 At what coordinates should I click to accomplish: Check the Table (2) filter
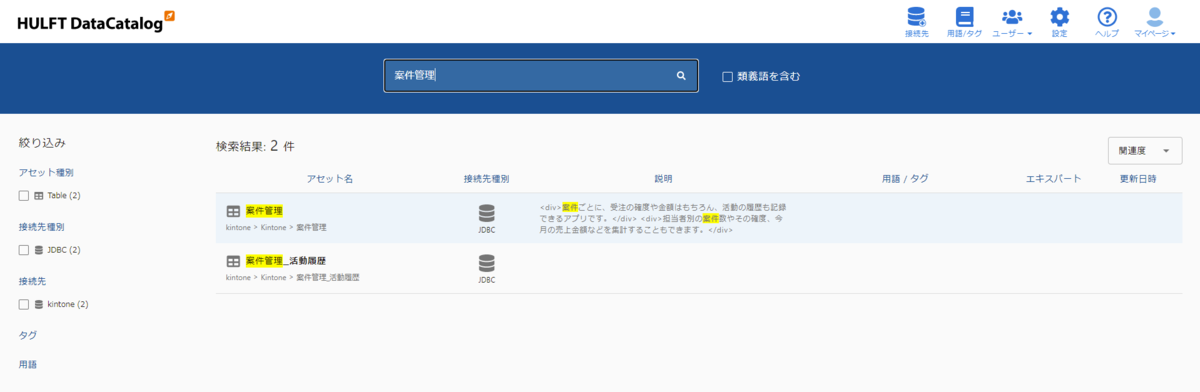[x=24, y=195]
